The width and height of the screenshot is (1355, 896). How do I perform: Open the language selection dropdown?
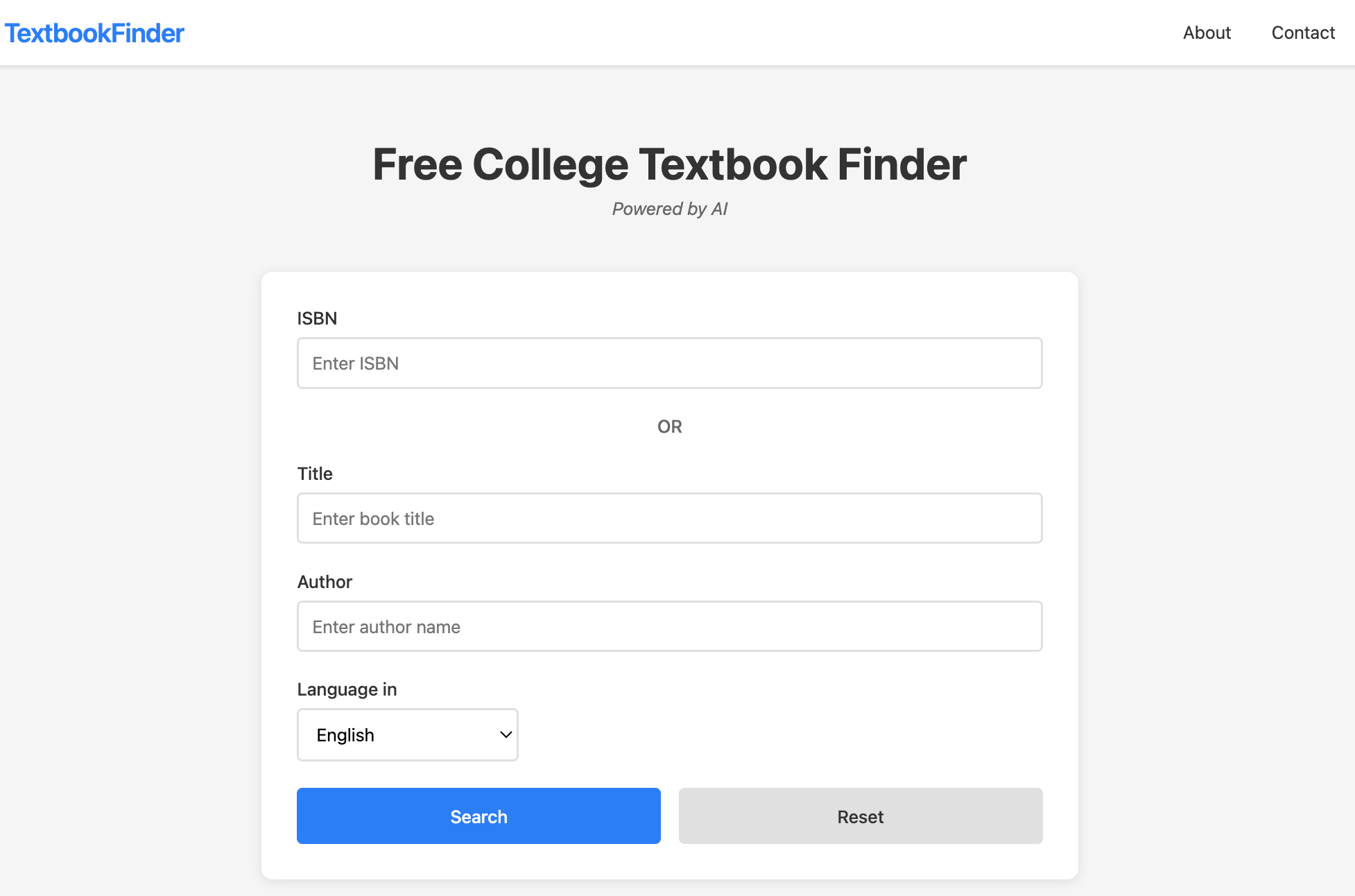click(407, 734)
